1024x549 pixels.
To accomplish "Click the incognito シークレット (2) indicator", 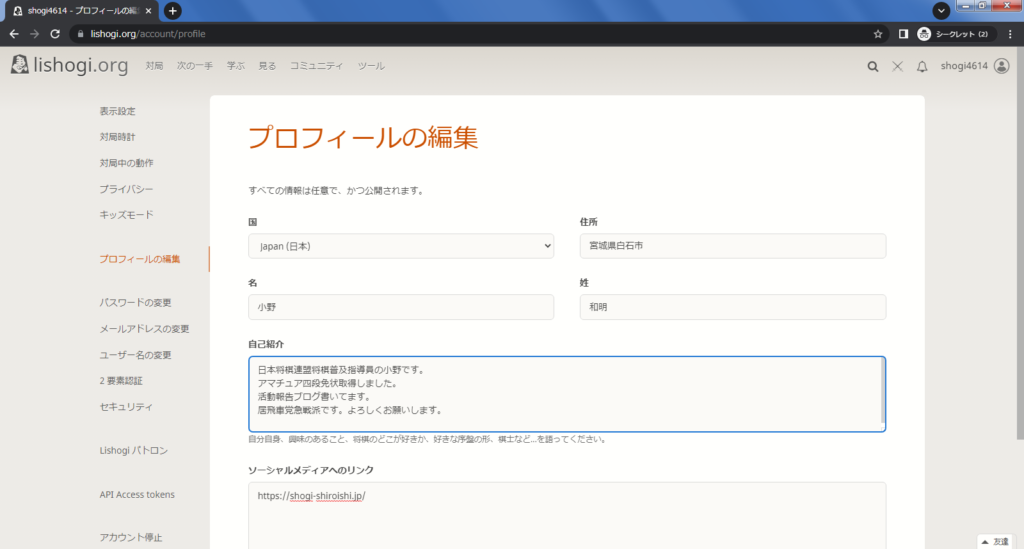I will pos(953,34).
